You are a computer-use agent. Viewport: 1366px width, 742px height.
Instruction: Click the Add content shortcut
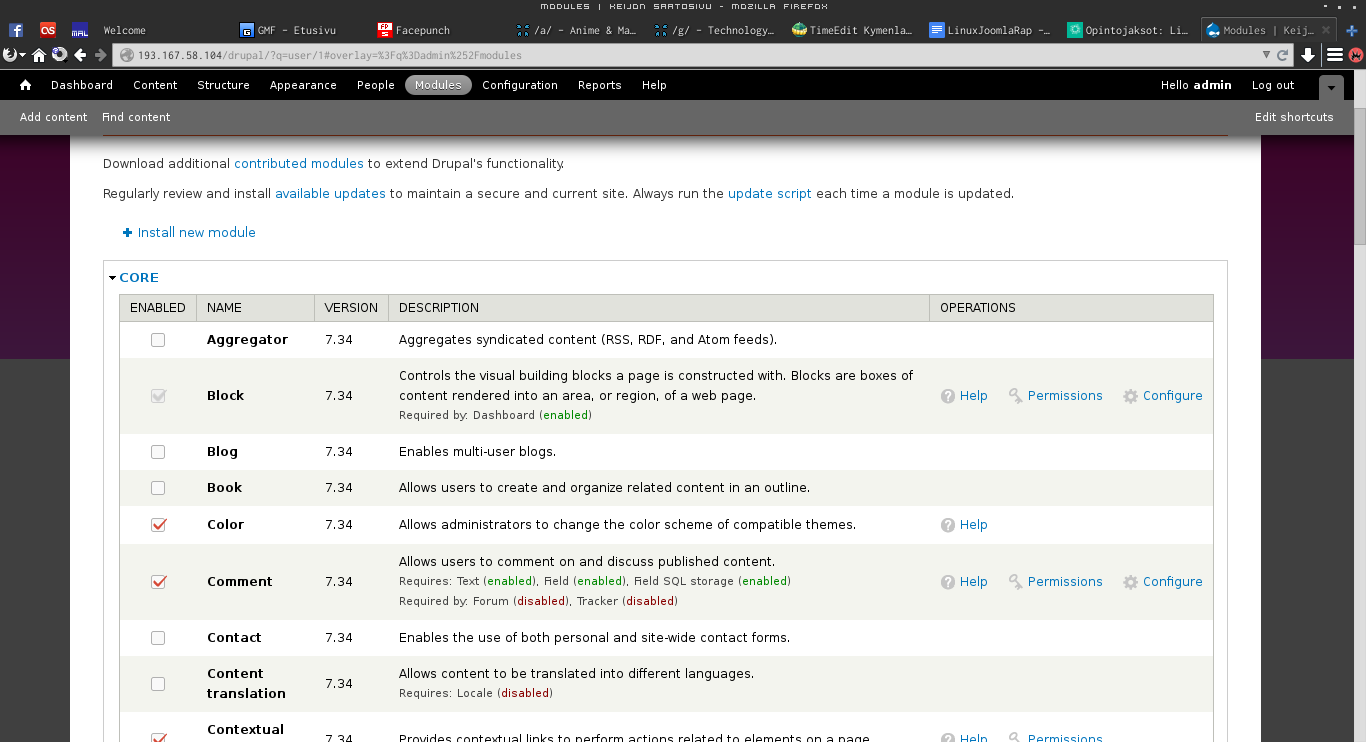click(54, 117)
